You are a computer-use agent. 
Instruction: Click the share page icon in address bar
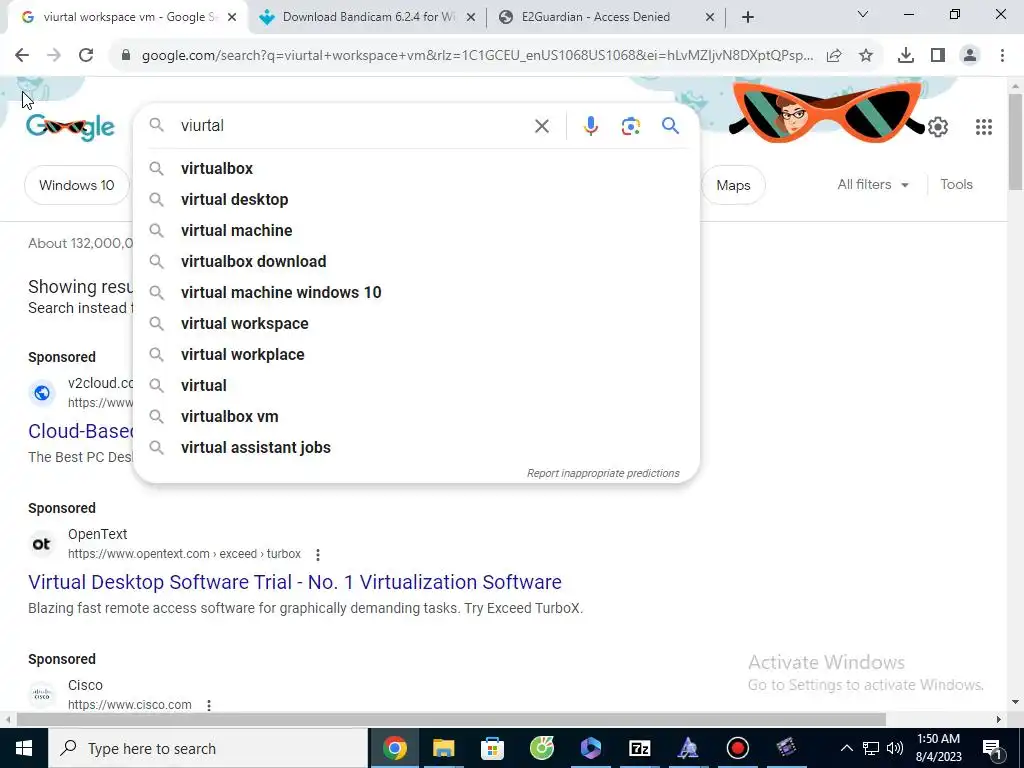click(834, 56)
